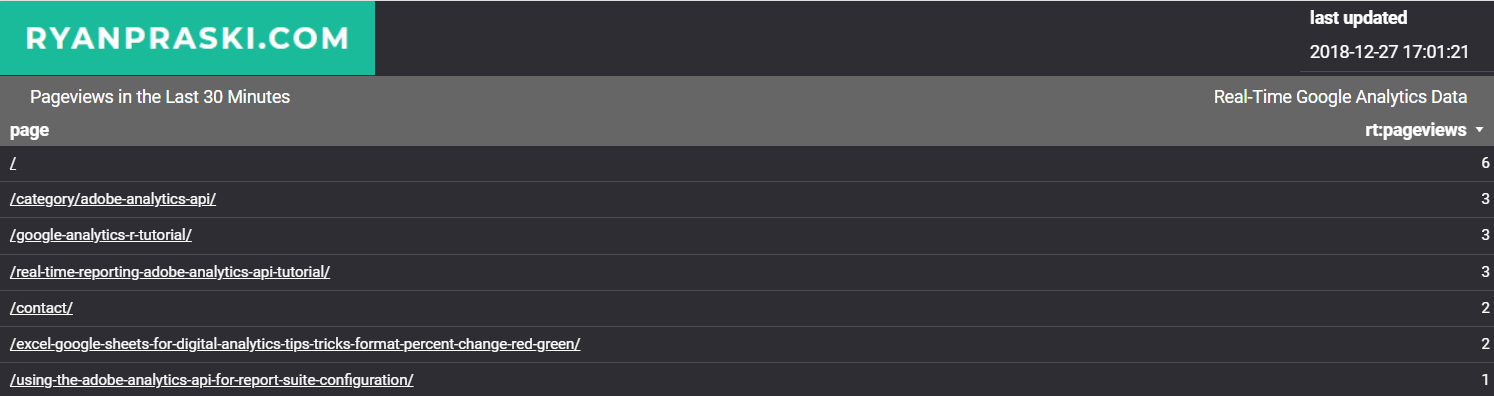The height and width of the screenshot is (396, 1494).
Task: Click the pageviews value for google-analytics-r-tutorial row
Action: (x=1485, y=235)
